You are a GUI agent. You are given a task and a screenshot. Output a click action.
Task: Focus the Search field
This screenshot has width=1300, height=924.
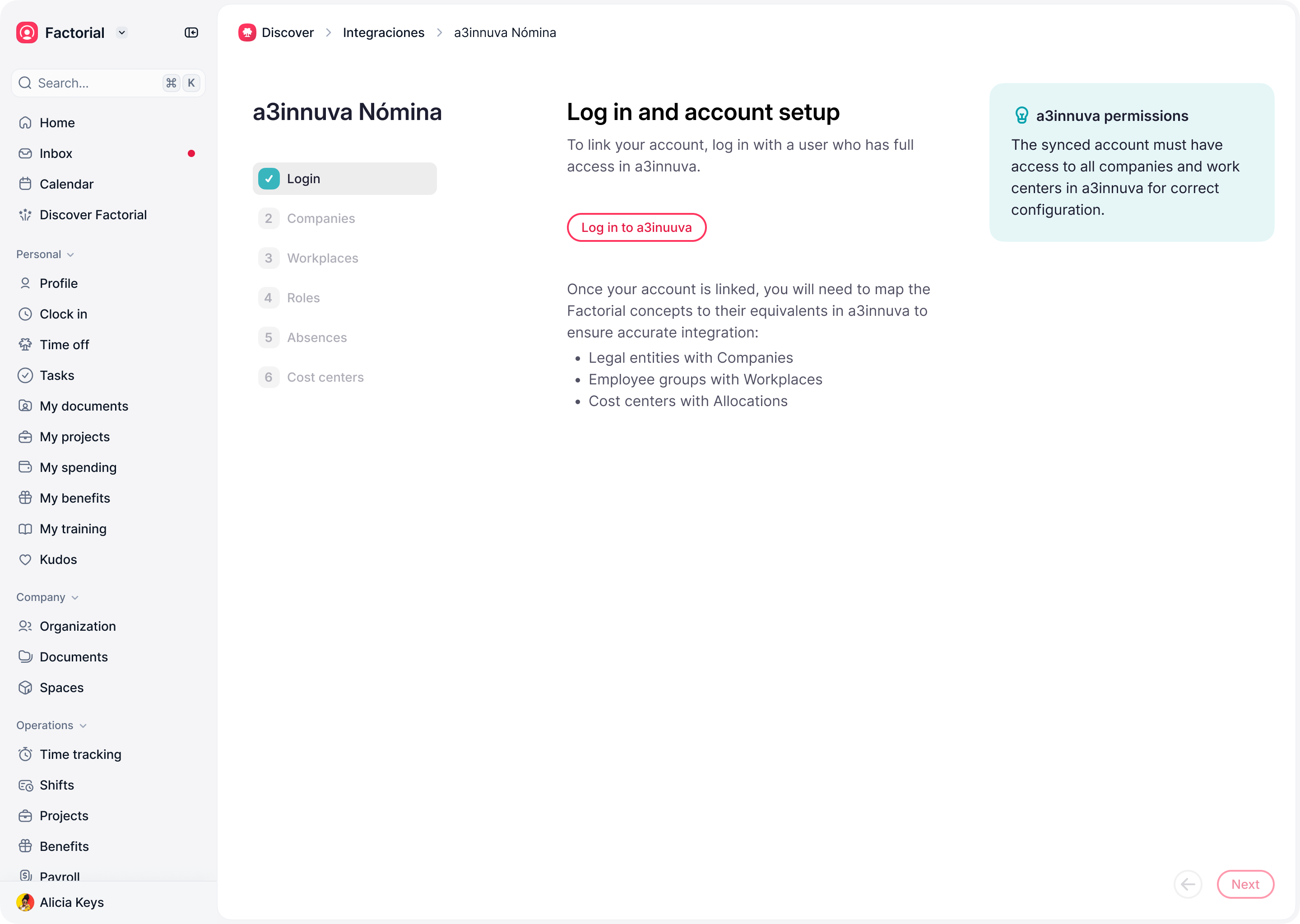(108, 83)
